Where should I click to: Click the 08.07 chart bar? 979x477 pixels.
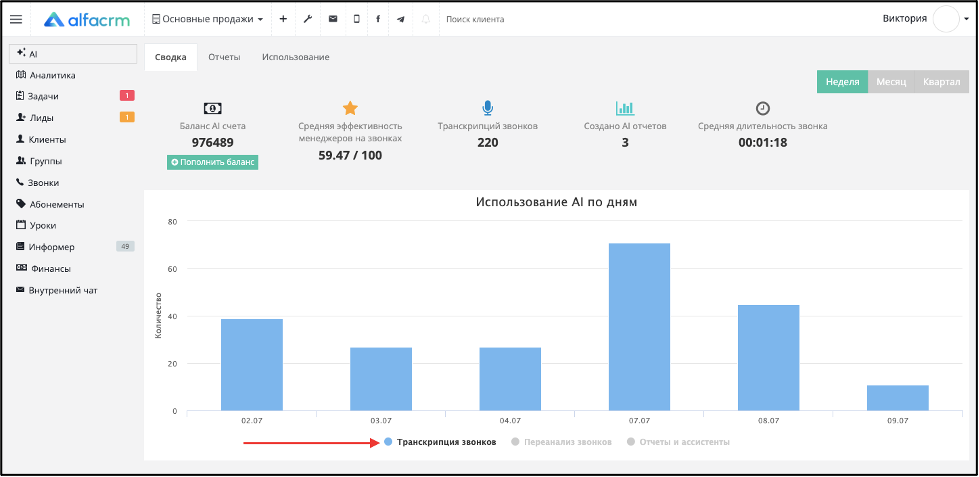769,358
